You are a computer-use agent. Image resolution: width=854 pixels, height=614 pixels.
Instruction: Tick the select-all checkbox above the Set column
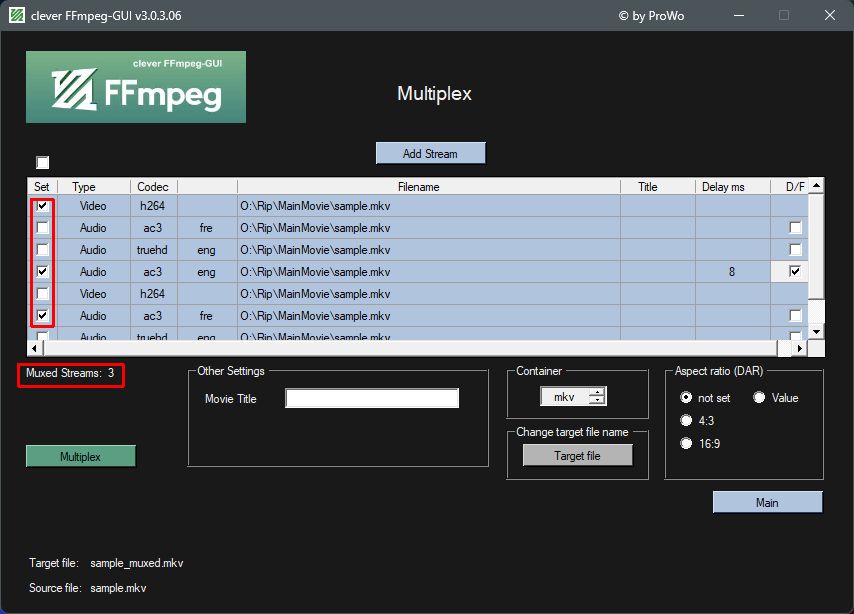click(x=42, y=162)
